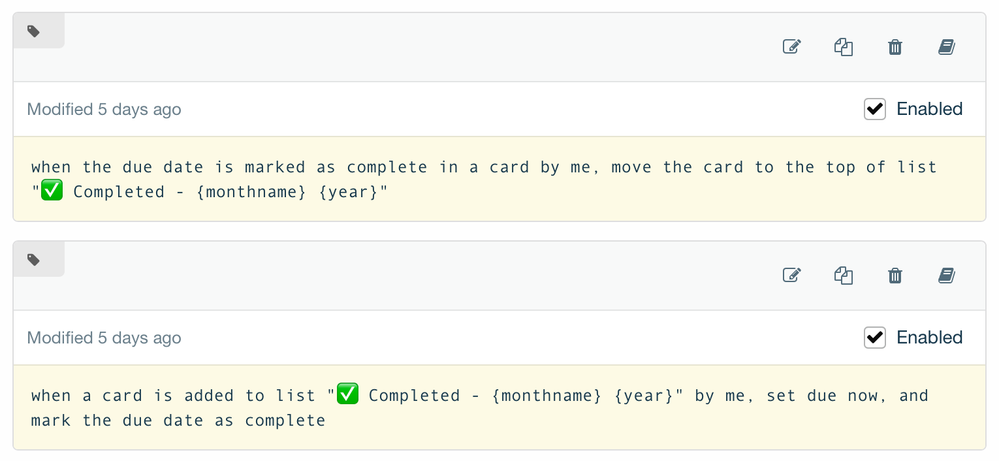The image size is (999, 461).
Task: Click the Enabled label of the 'move the card' rule
Action: (930, 109)
